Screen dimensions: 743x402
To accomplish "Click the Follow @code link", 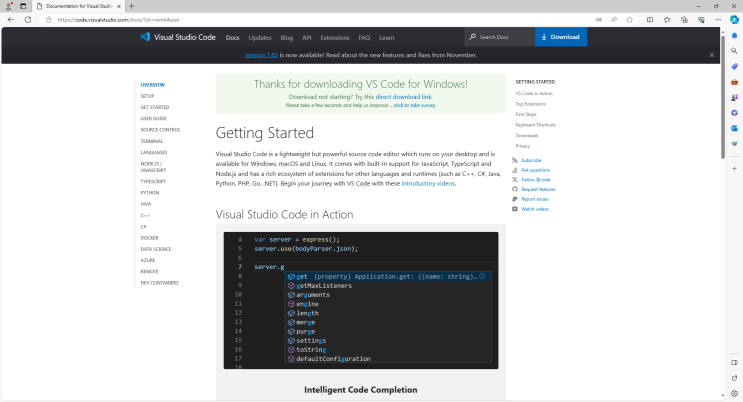I will click(x=536, y=180).
